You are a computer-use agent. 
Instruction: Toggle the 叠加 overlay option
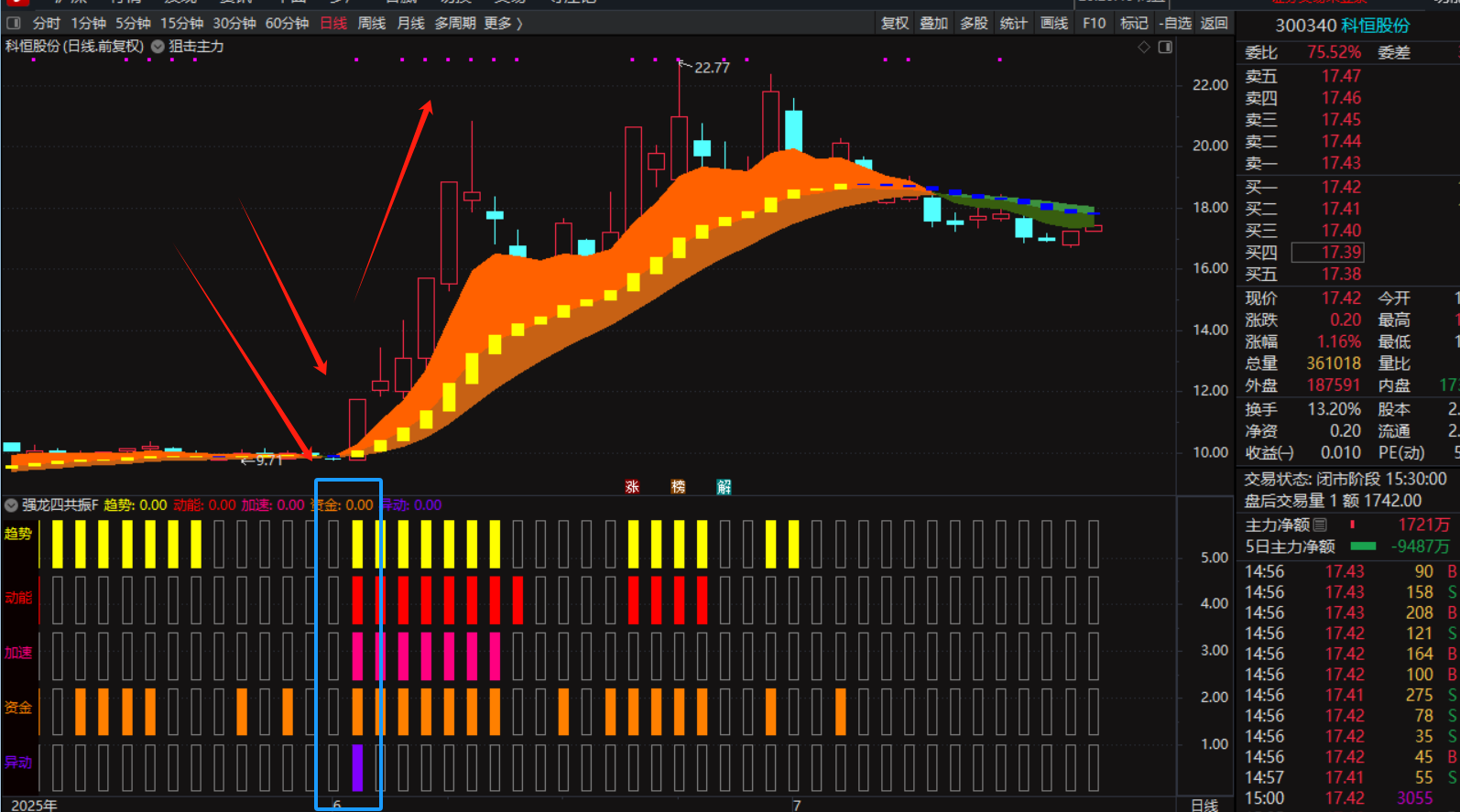[933, 23]
